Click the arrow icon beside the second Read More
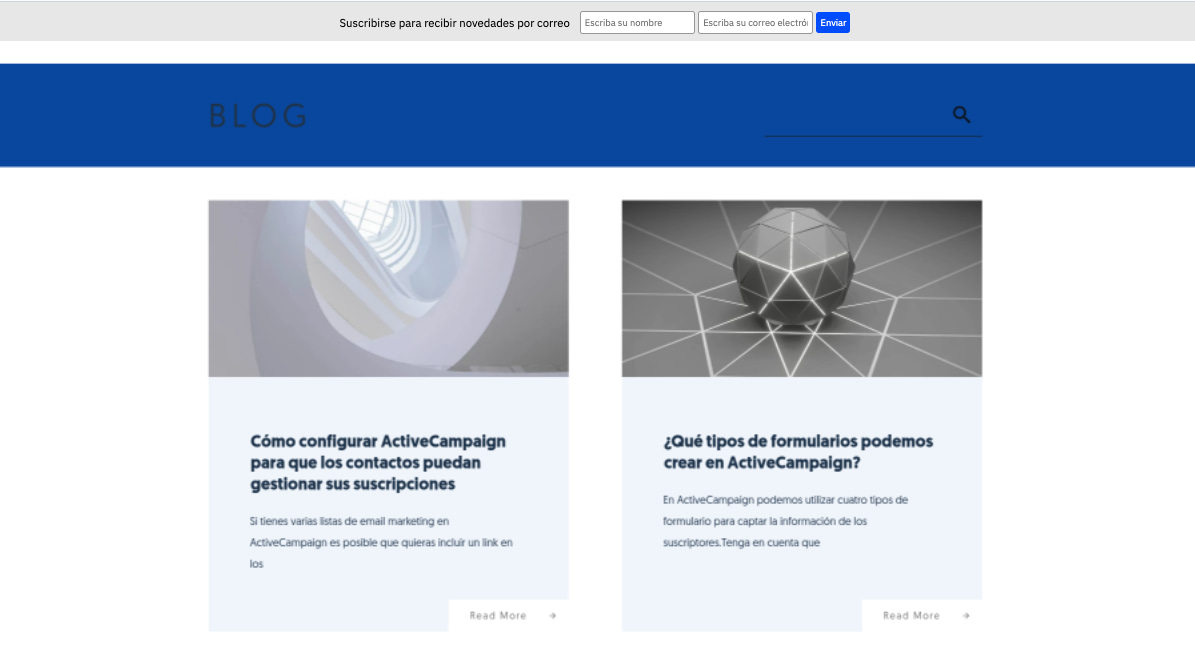 coord(966,616)
